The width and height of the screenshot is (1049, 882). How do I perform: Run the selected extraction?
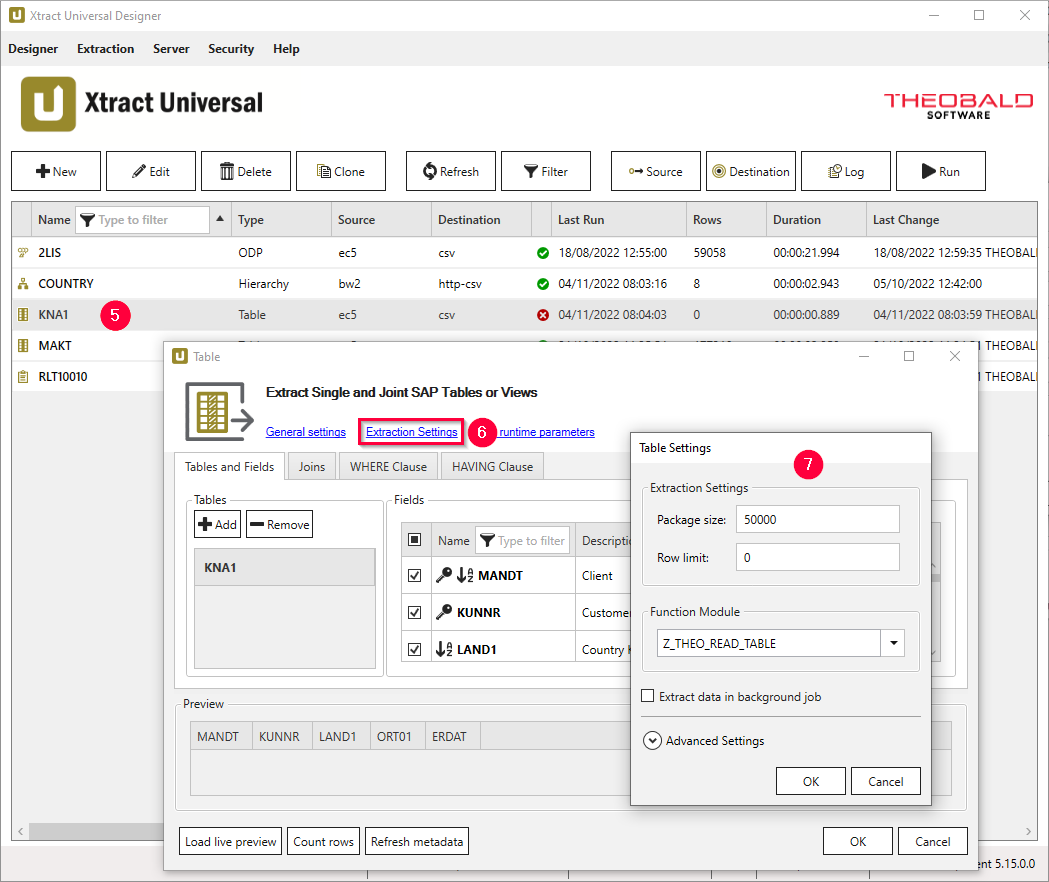tap(940, 171)
